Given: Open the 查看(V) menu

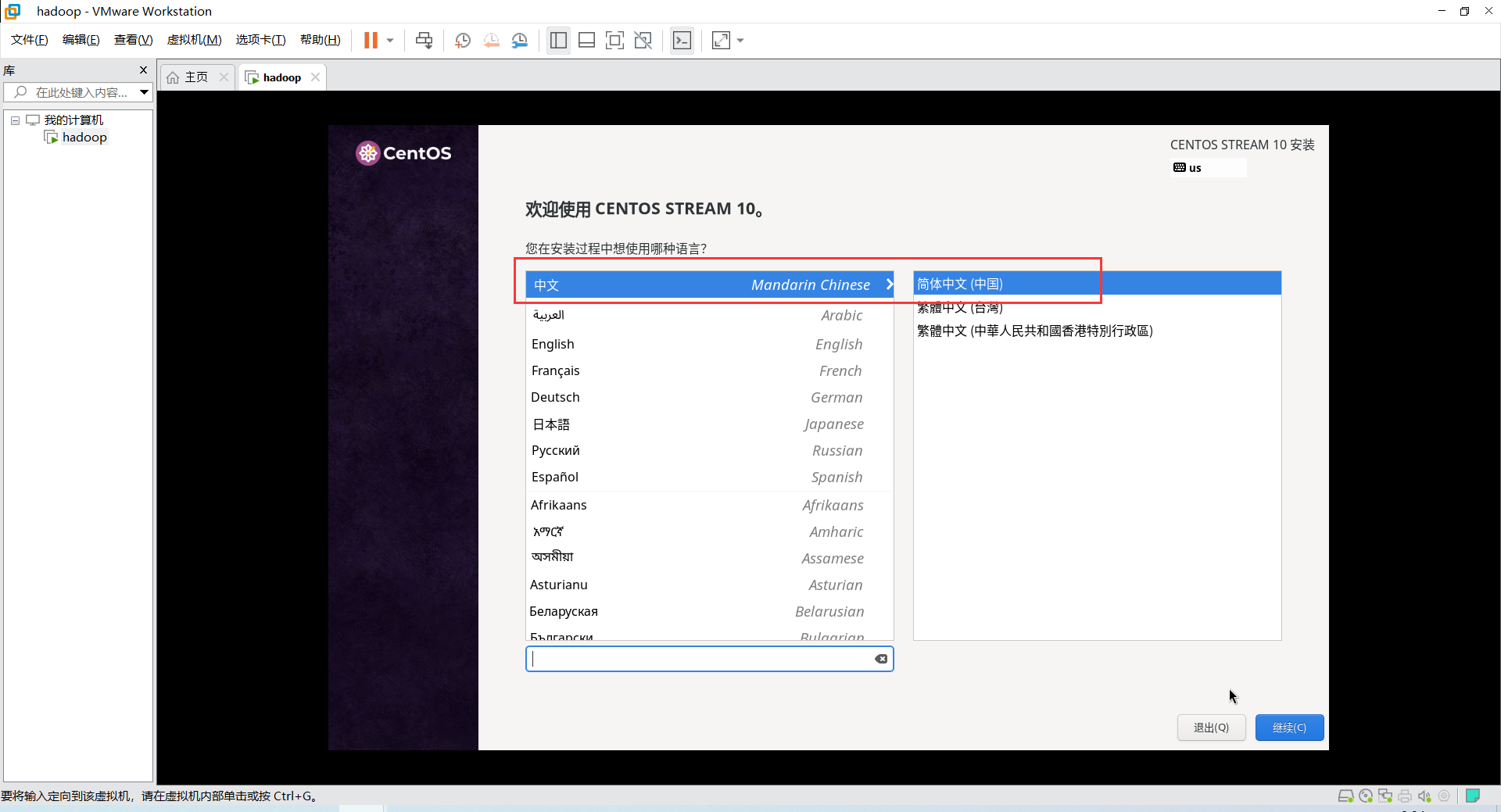Looking at the screenshot, I should (x=134, y=40).
